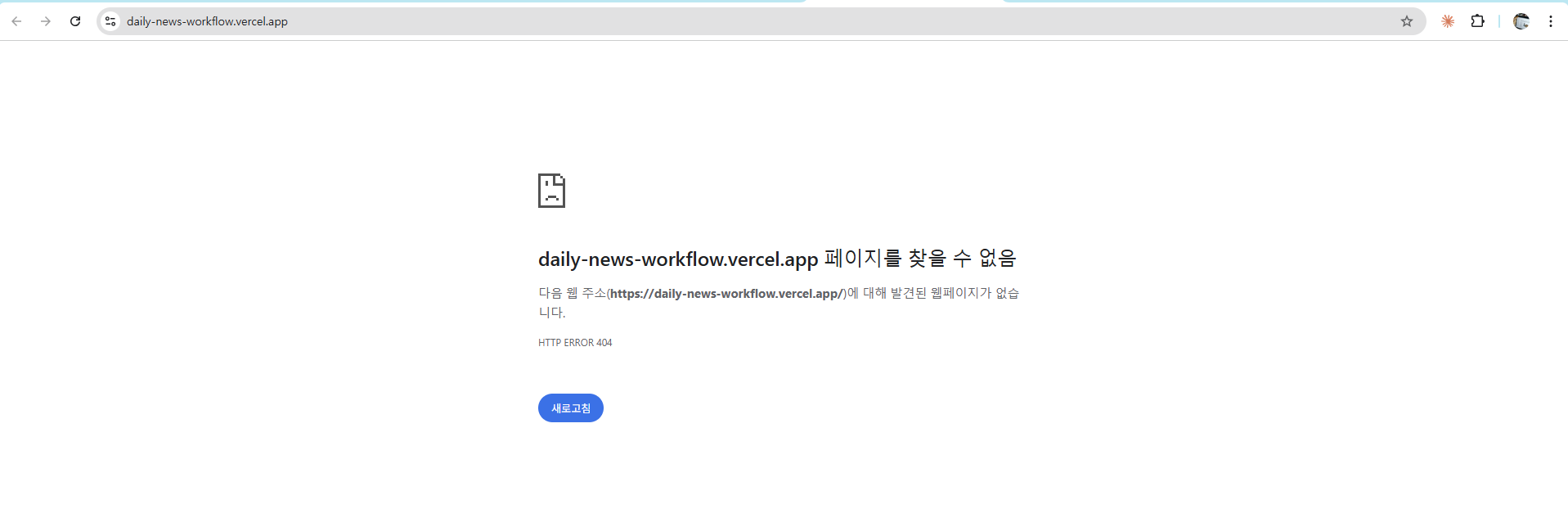This screenshot has width=1568, height=509.
Task: Click the '페이지를 찾을 수 없음' heading
Action: pyautogui.click(x=920, y=259)
